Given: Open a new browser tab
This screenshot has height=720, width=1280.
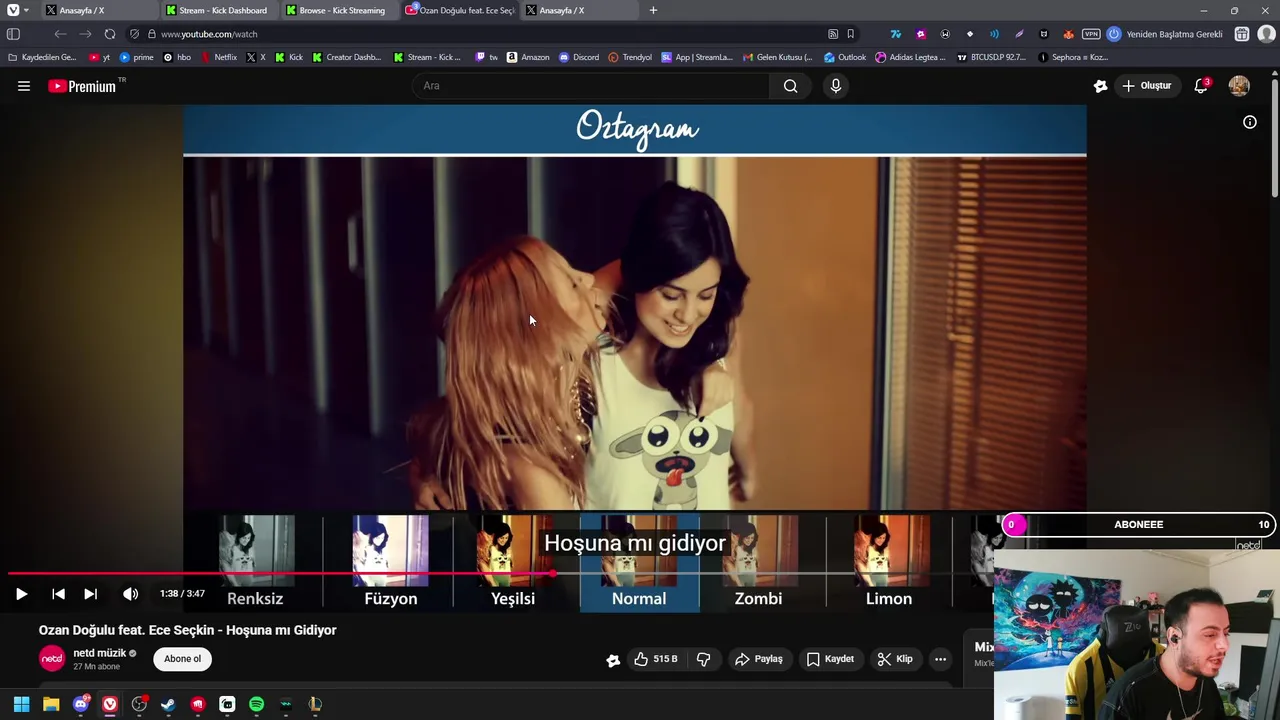Looking at the screenshot, I should [x=653, y=10].
